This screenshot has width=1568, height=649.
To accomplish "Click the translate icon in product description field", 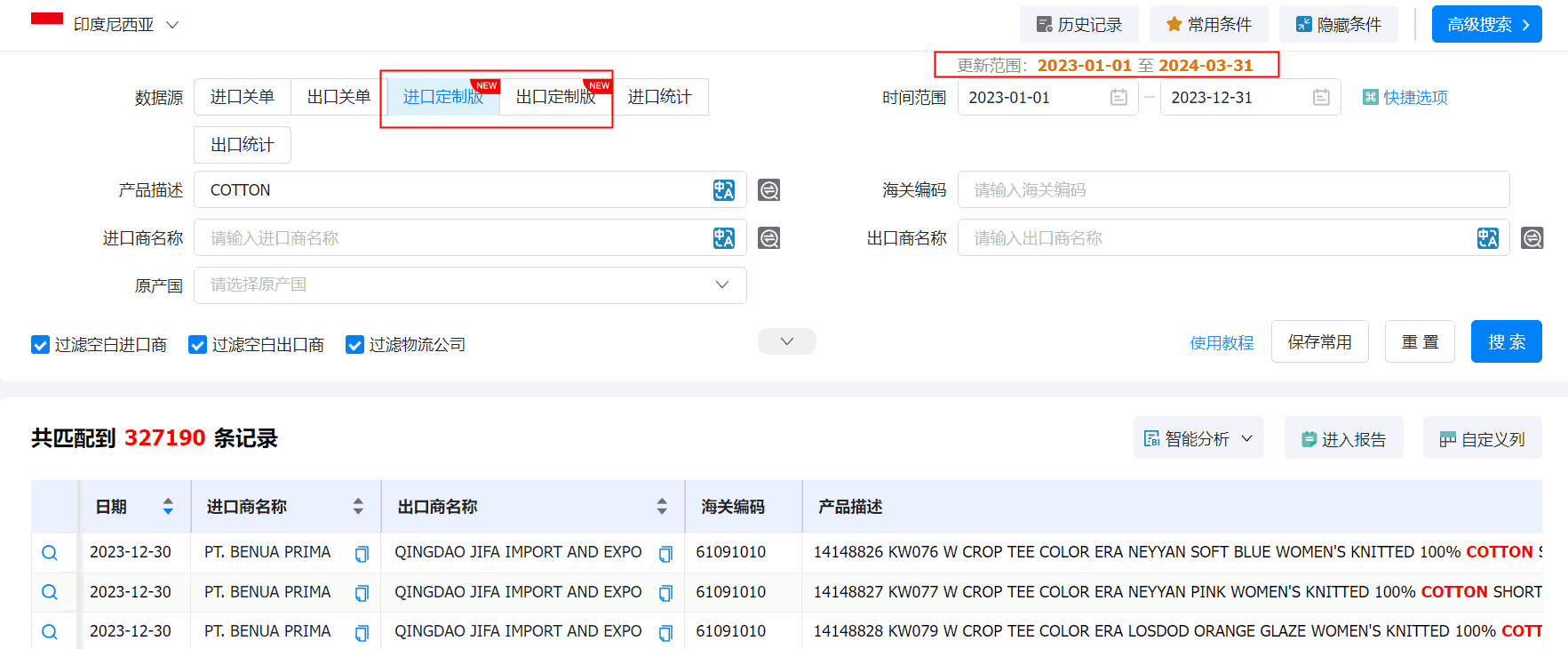I will pos(723,190).
